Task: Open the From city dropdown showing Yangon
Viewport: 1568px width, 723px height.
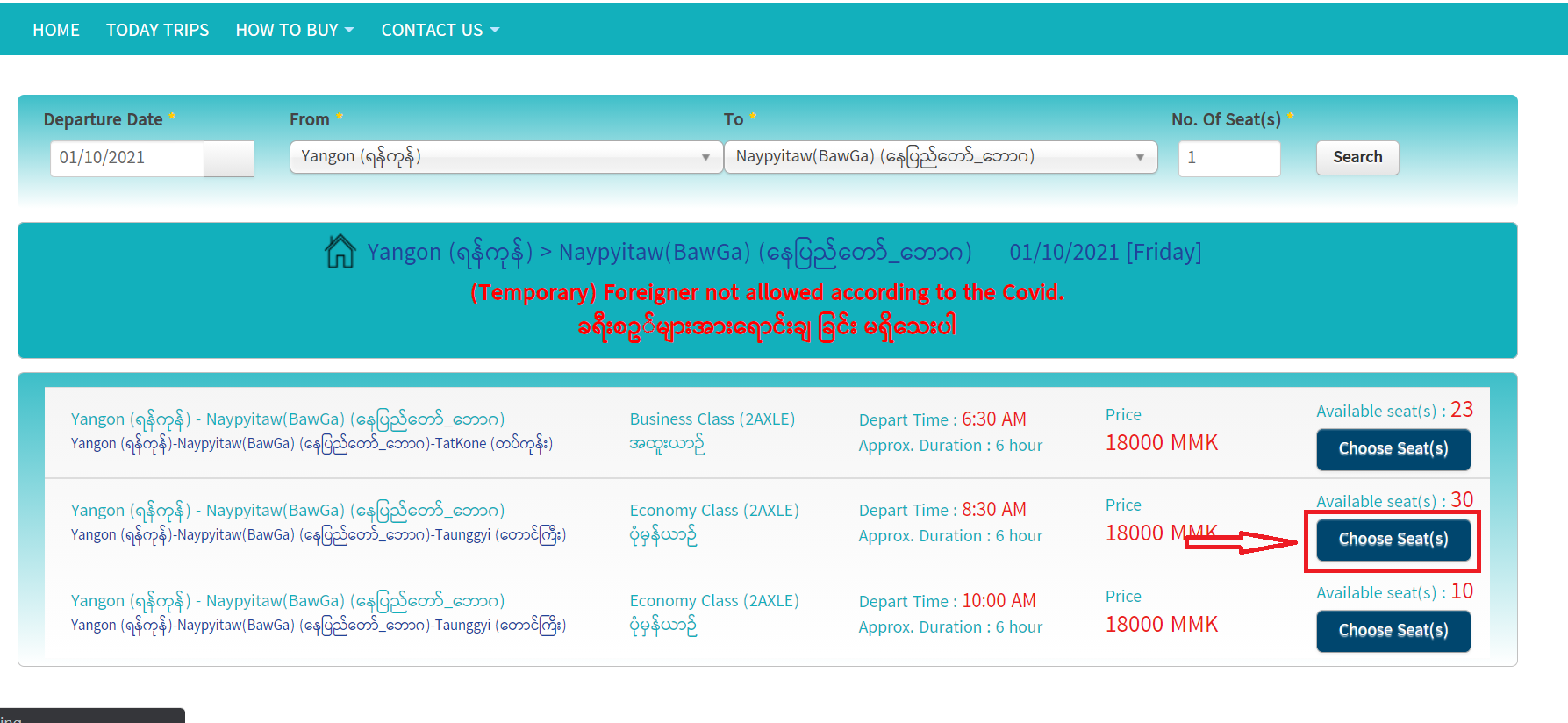Action: (x=505, y=157)
